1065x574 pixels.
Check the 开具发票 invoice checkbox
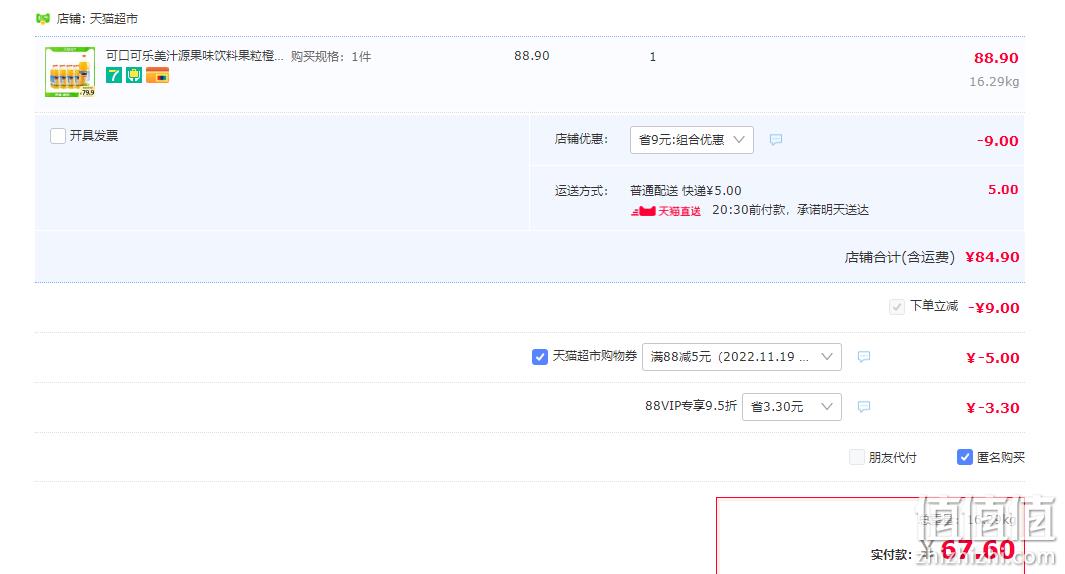click(58, 136)
